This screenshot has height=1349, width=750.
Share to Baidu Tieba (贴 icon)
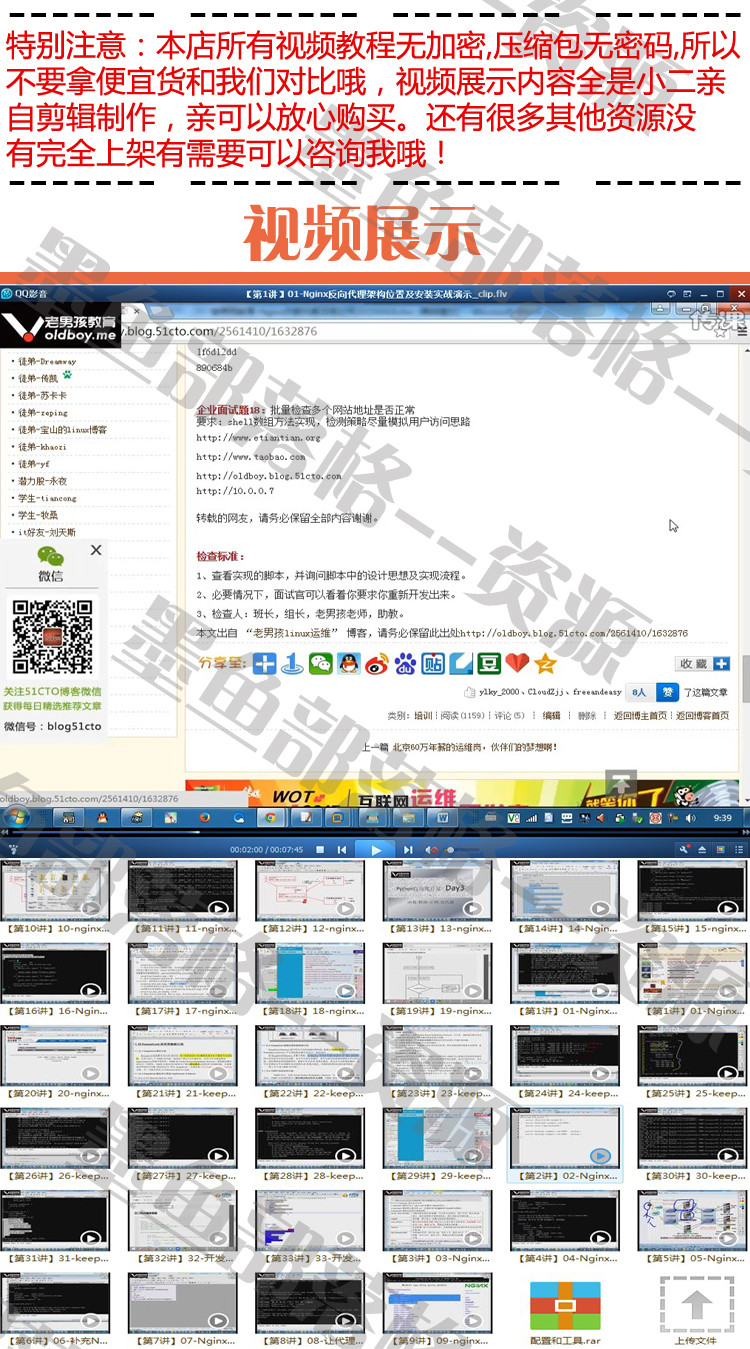[433, 663]
